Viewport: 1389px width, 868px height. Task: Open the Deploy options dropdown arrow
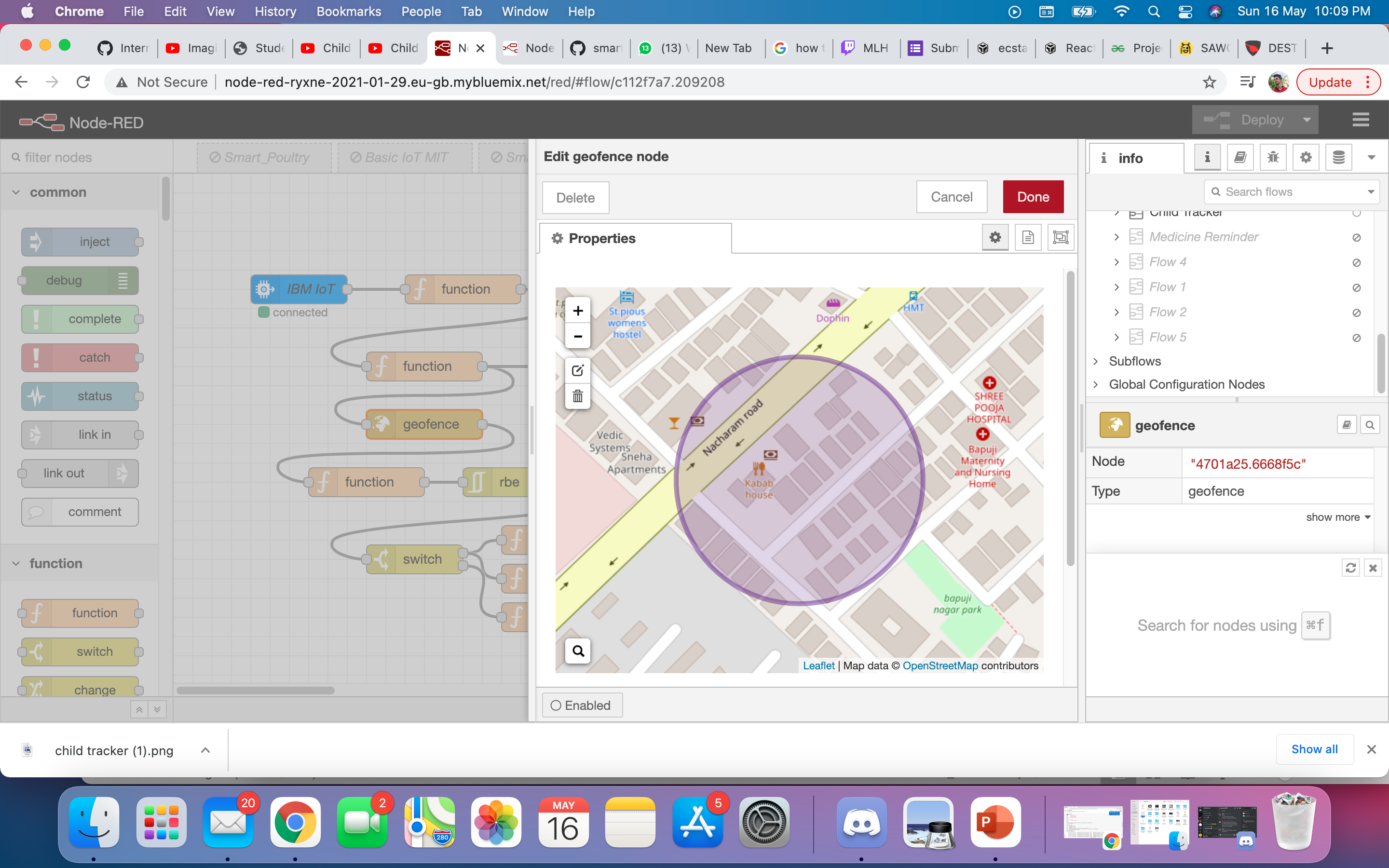pyautogui.click(x=1307, y=120)
